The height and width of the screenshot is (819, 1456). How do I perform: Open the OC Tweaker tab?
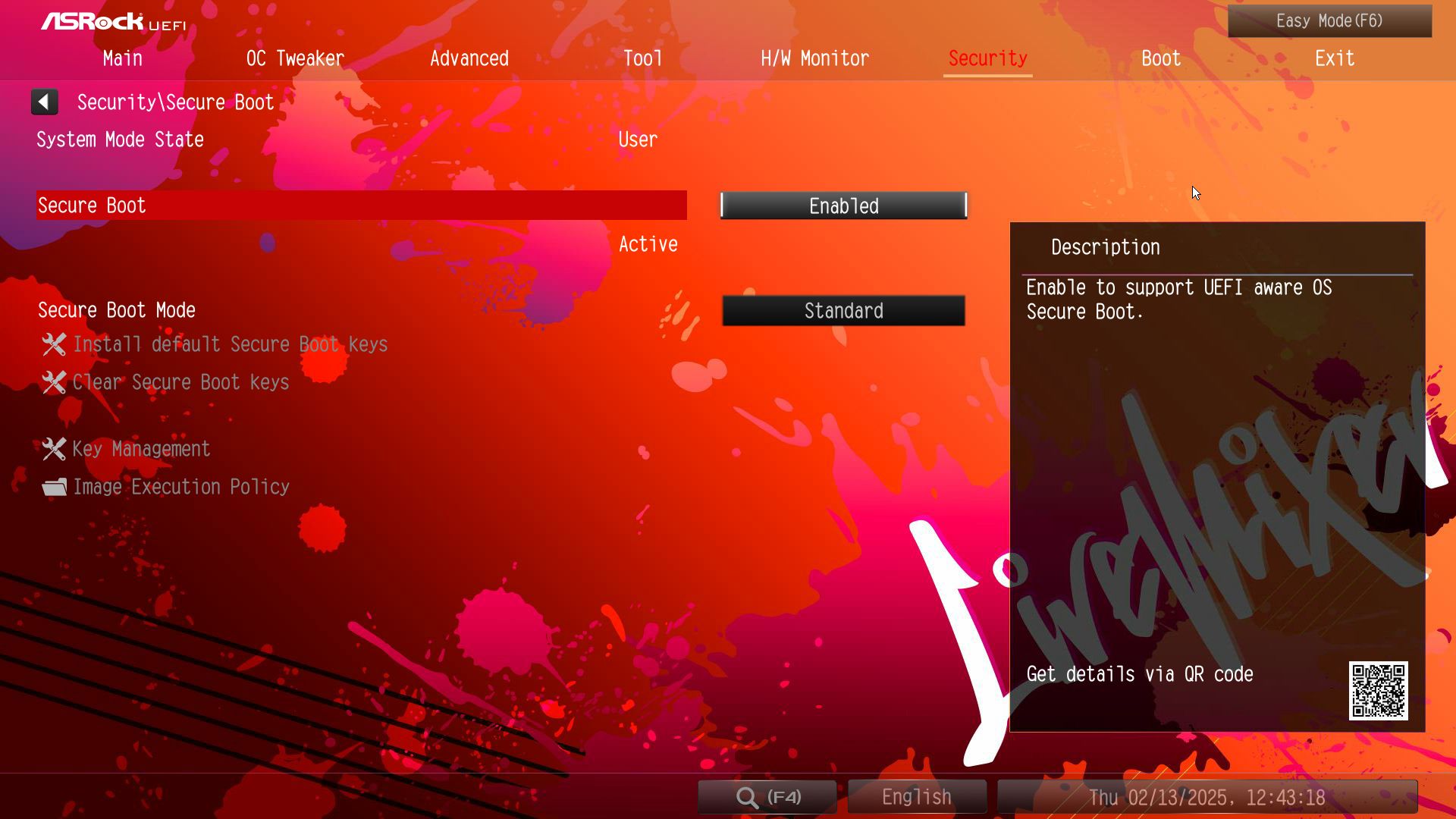point(295,58)
